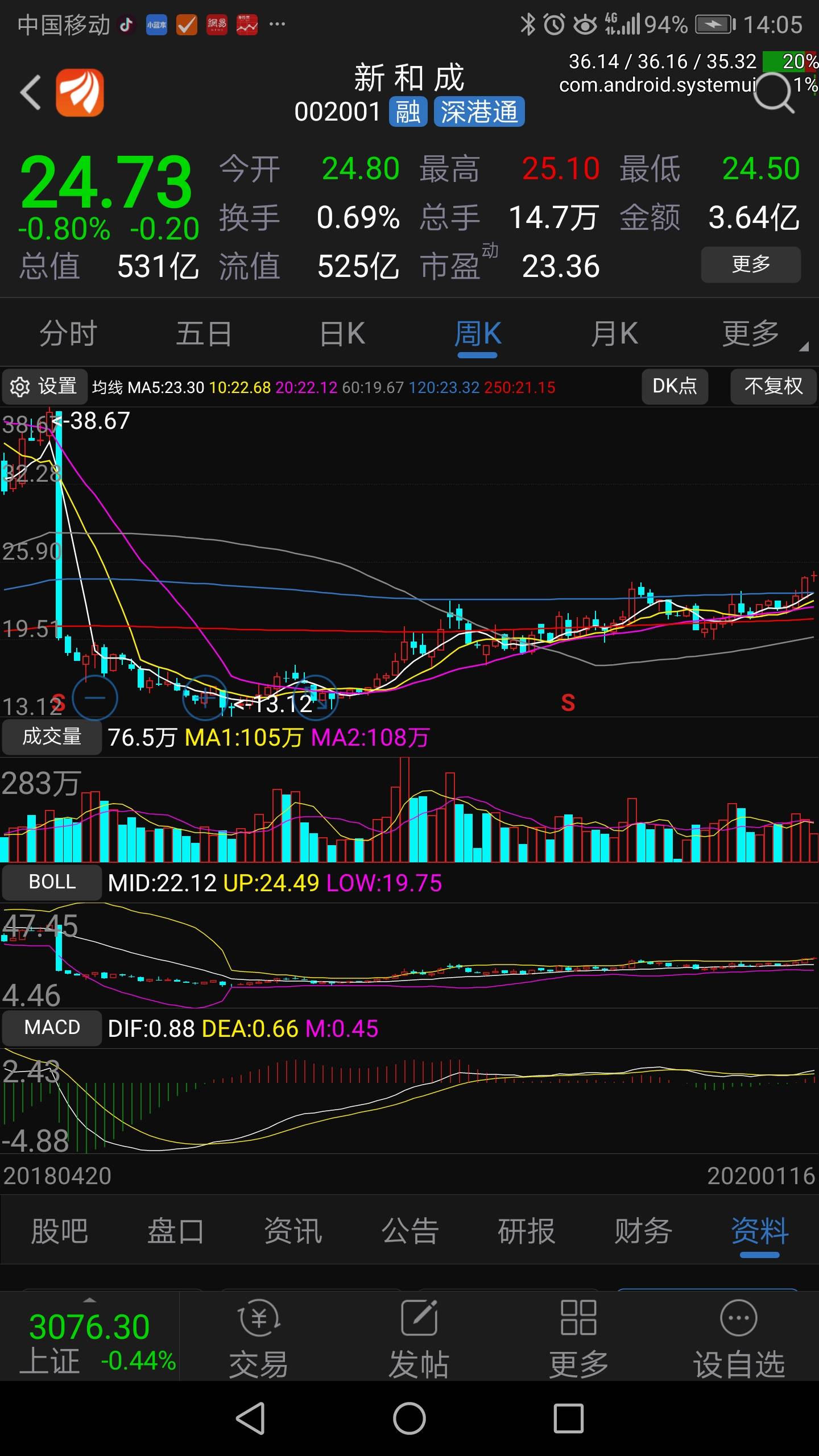This screenshot has width=819, height=1456.
Task: Tap the MA5:23.30 moving average legend
Action: pos(166,387)
